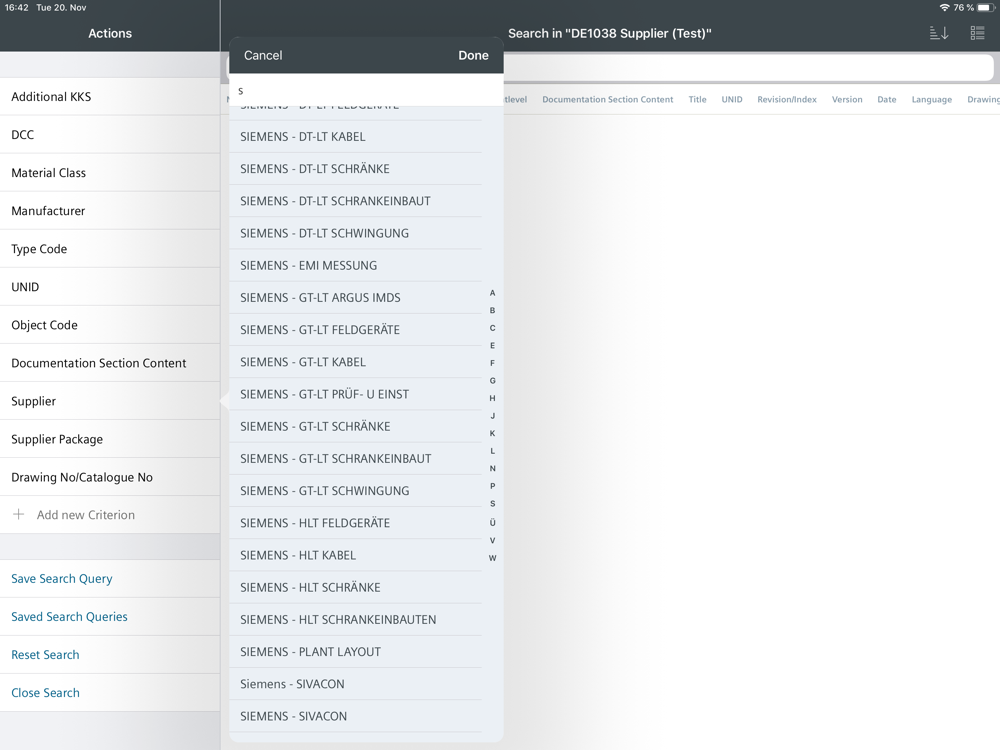
Task: Jump to index letter H
Action: [492, 399]
